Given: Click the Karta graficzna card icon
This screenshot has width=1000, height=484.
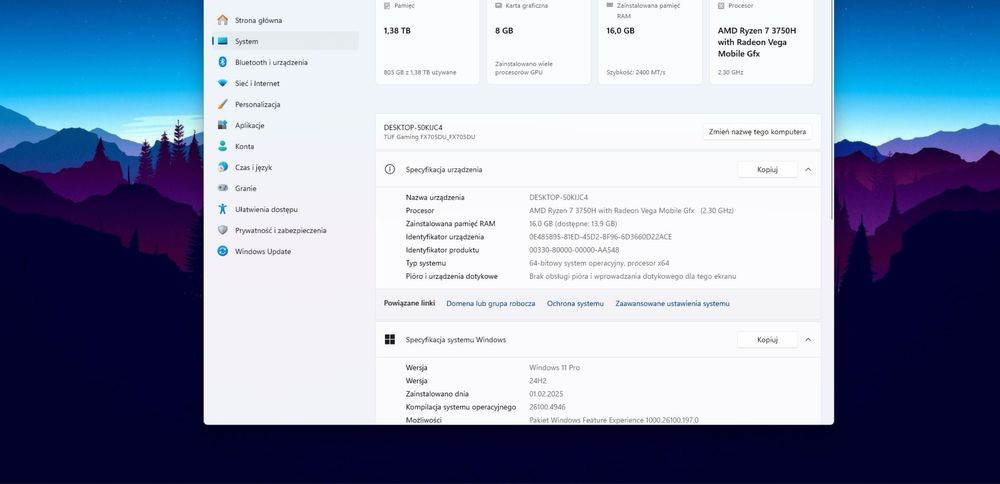Looking at the screenshot, I should tap(499, 5).
